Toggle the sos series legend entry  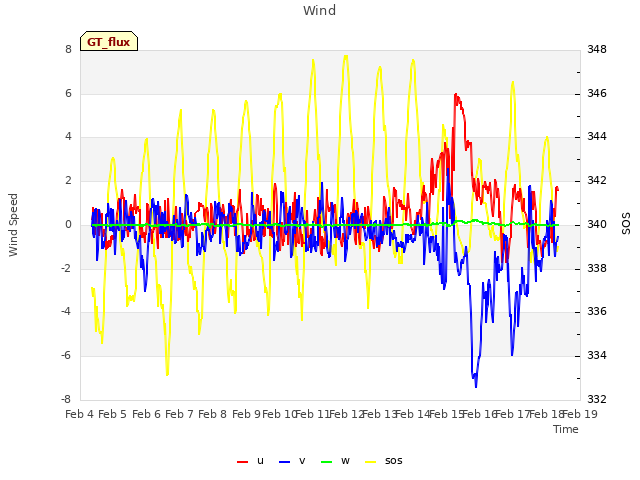point(383,461)
